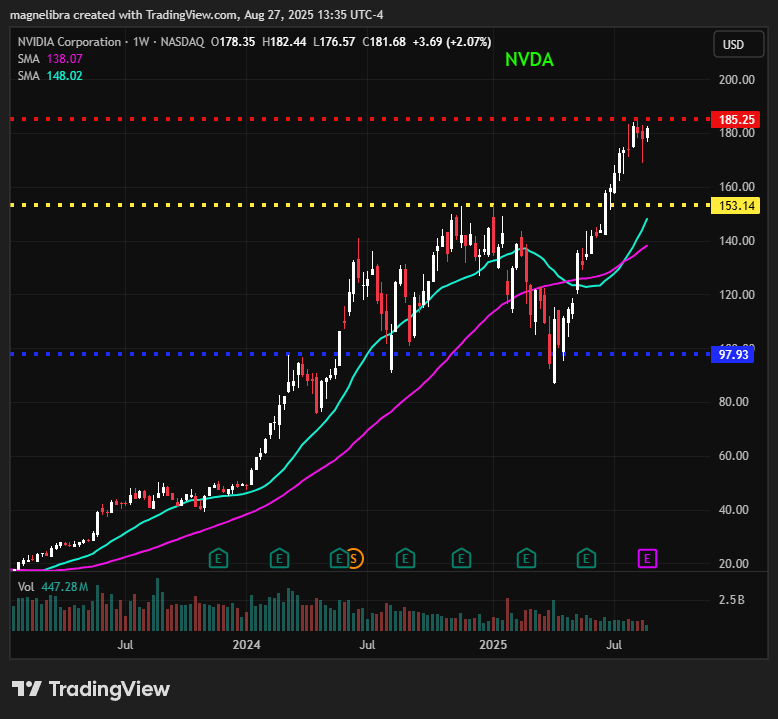
Task: Select the SMA 148.02 indicator legend
Action: [50, 76]
